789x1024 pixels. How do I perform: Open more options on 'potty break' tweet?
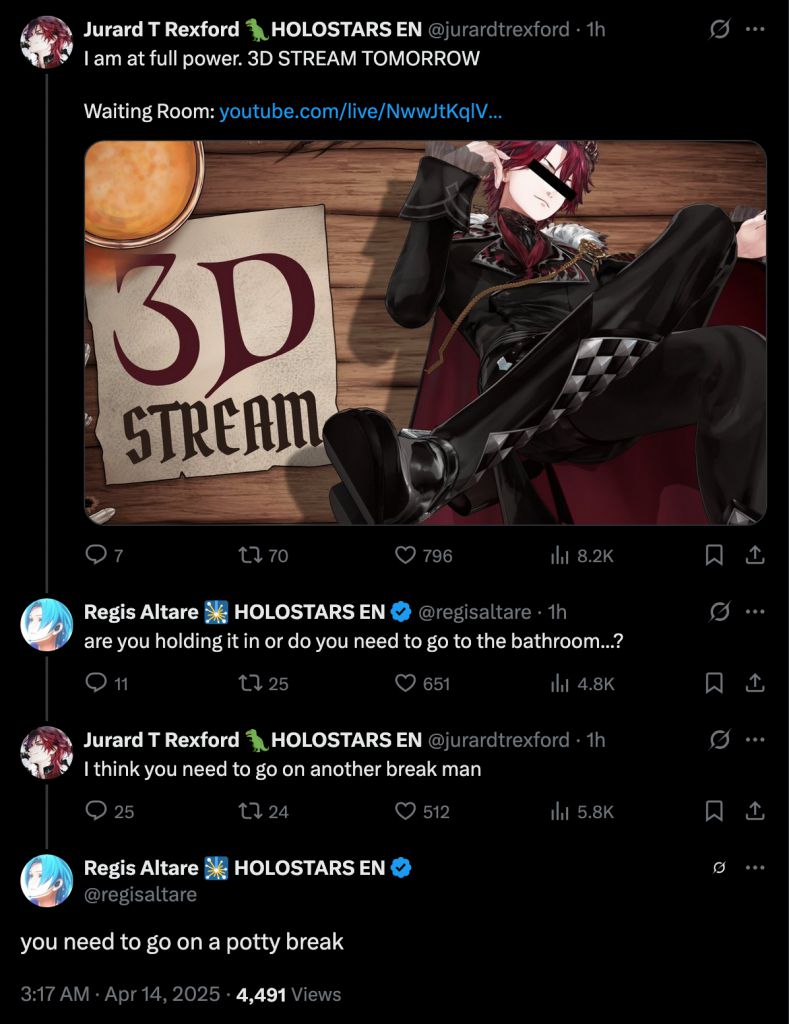pyautogui.click(x=754, y=868)
